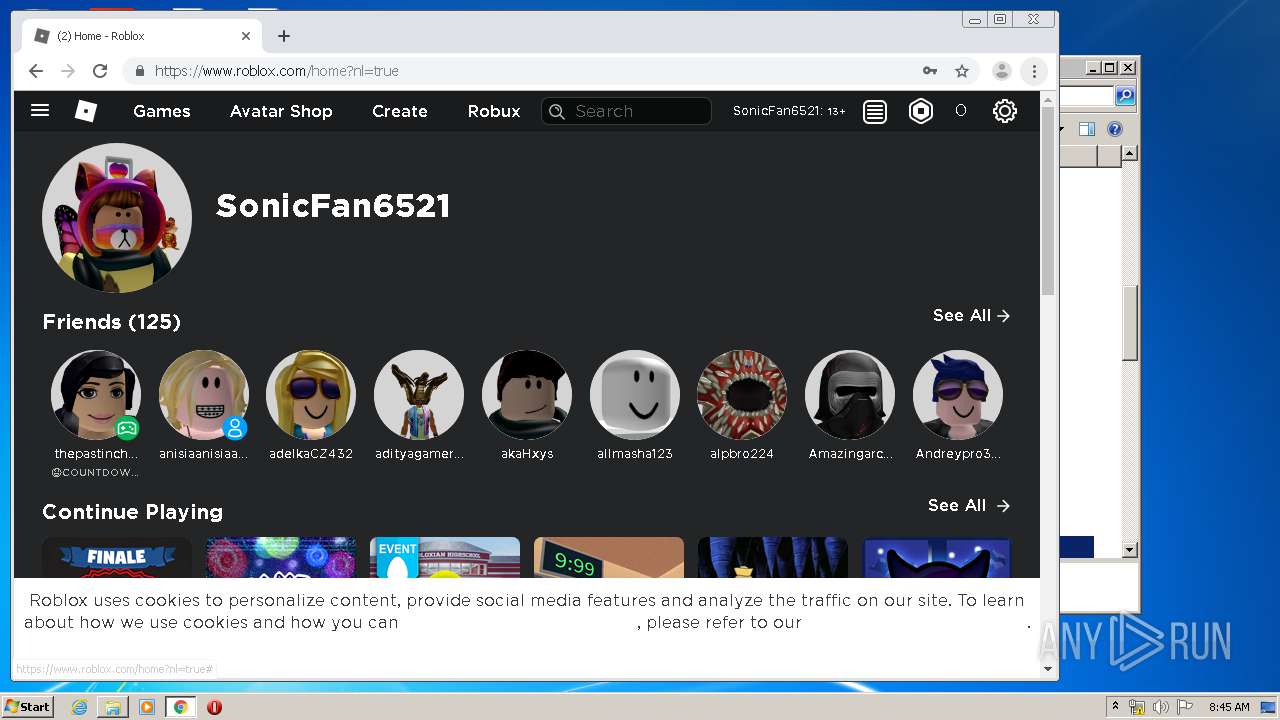Open the Robux page
Image resolution: width=1280 pixels, height=720 pixels.
point(494,111)
